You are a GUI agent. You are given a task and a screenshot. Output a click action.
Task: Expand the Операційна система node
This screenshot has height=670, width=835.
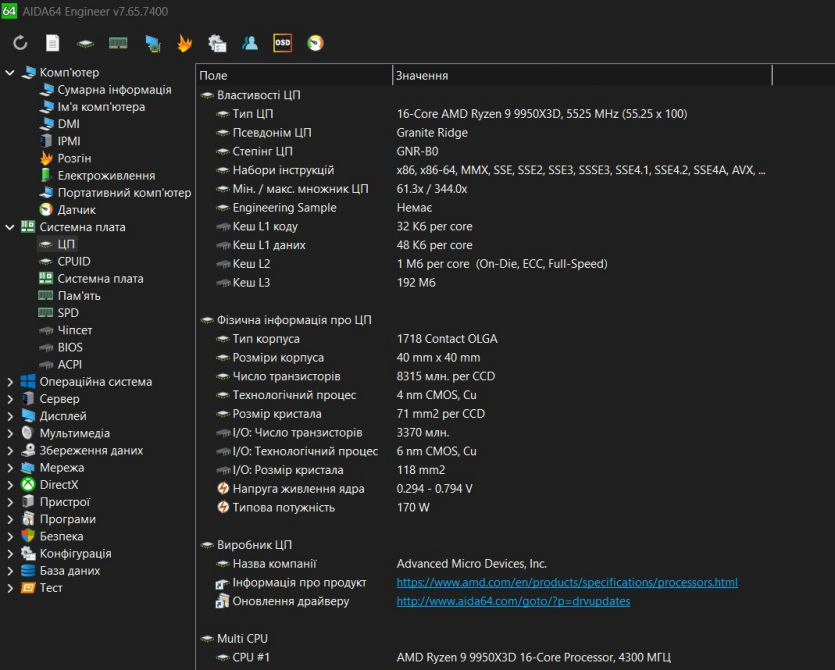[x=10, y=382]
